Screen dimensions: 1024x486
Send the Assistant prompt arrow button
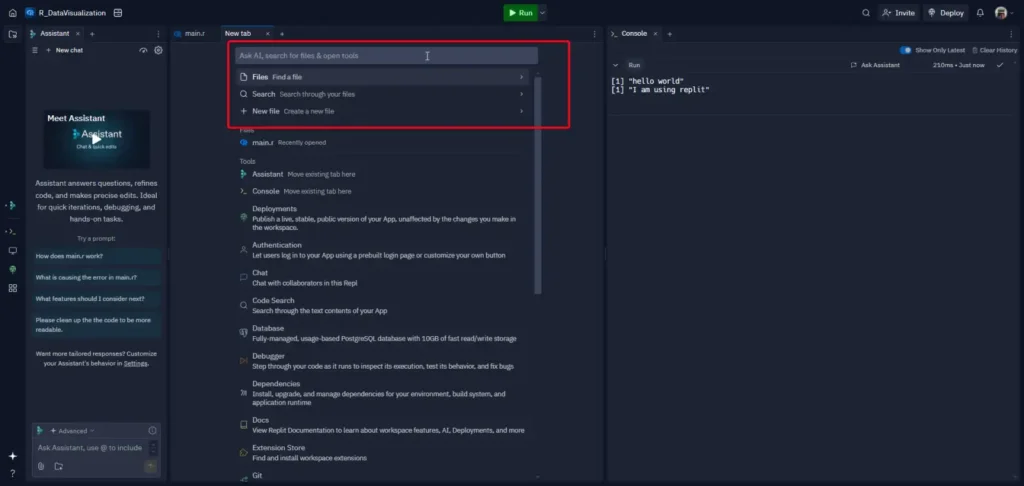151,466
